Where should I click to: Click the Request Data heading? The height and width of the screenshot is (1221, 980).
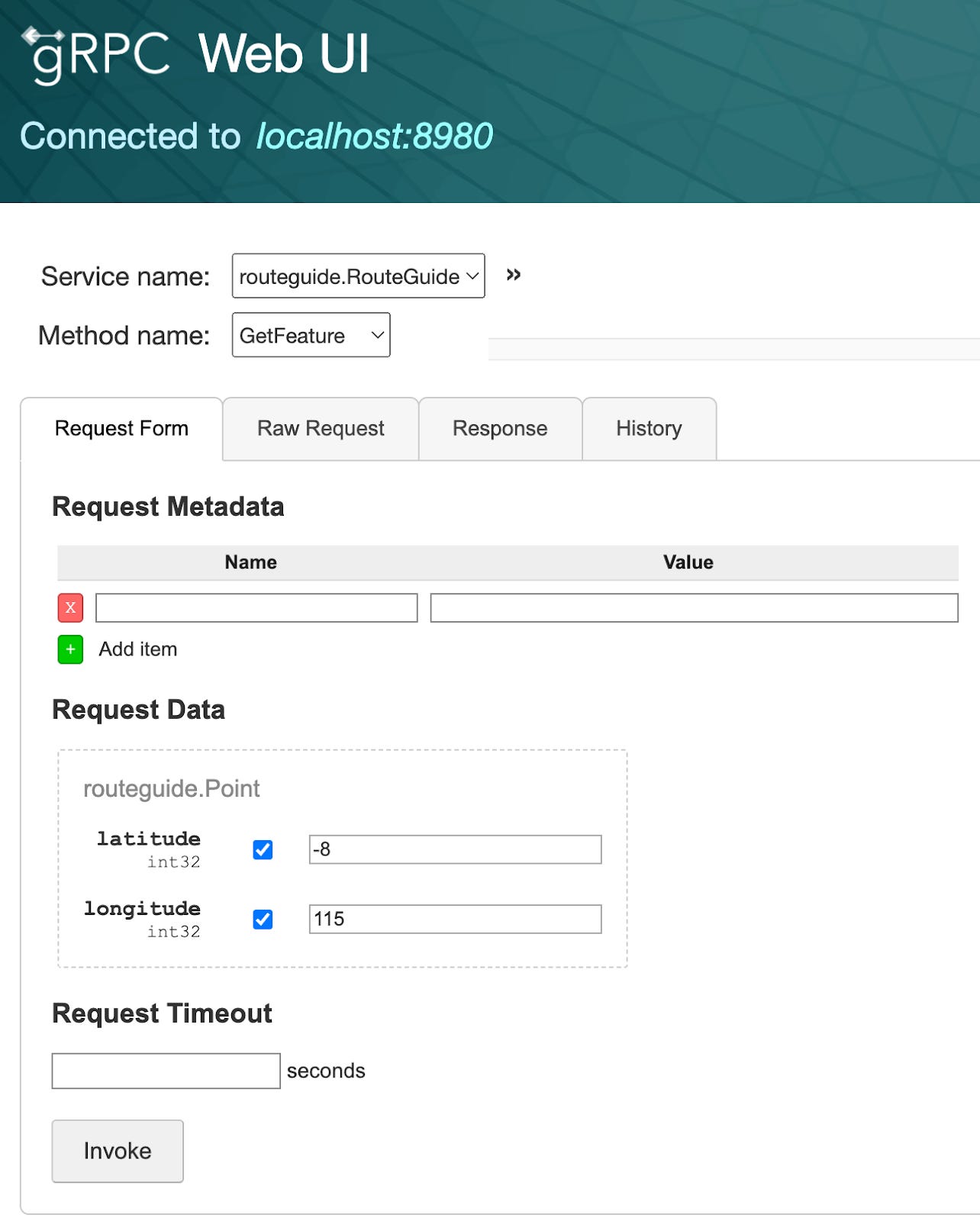click(138, 710)
